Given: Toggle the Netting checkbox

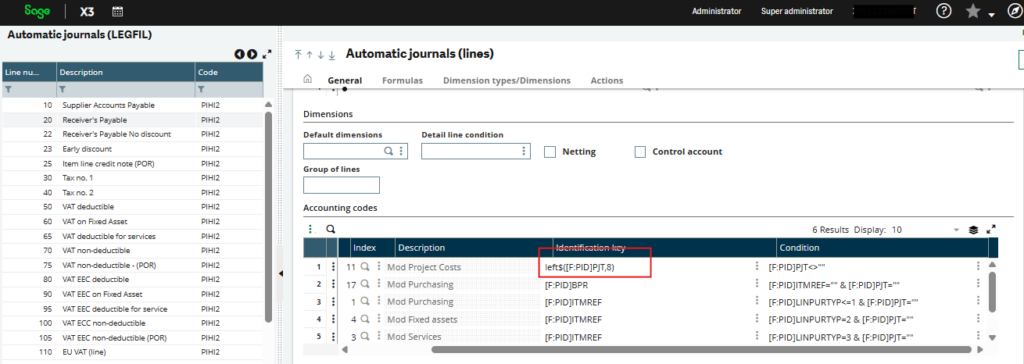Looking at the screenshot, I should (550, 152).
